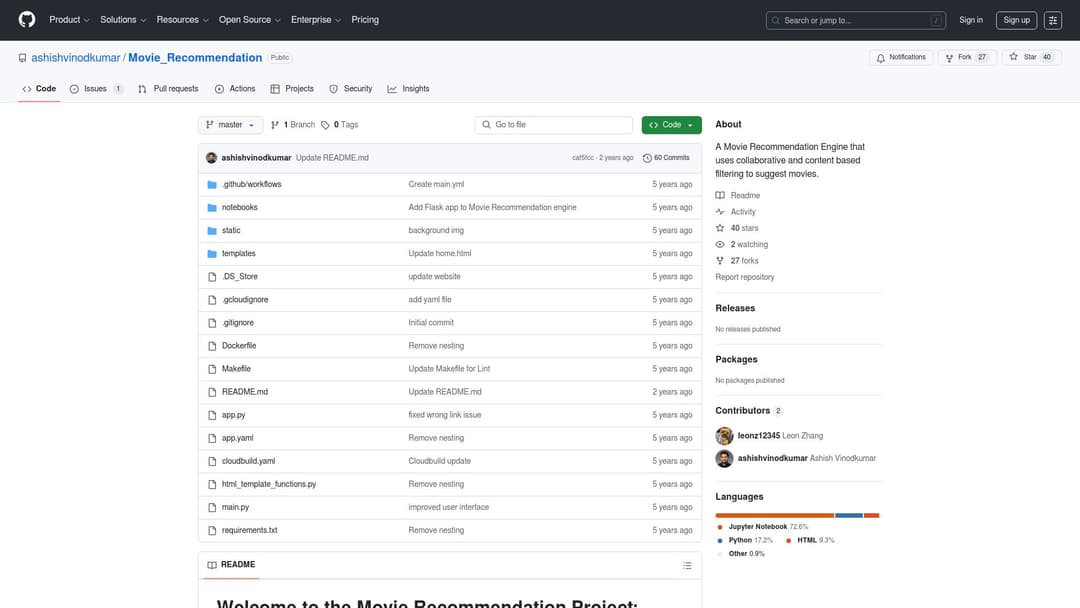Open the Pricing page
Viewport: 1080px width, 608px height.
tap(365, 20)
